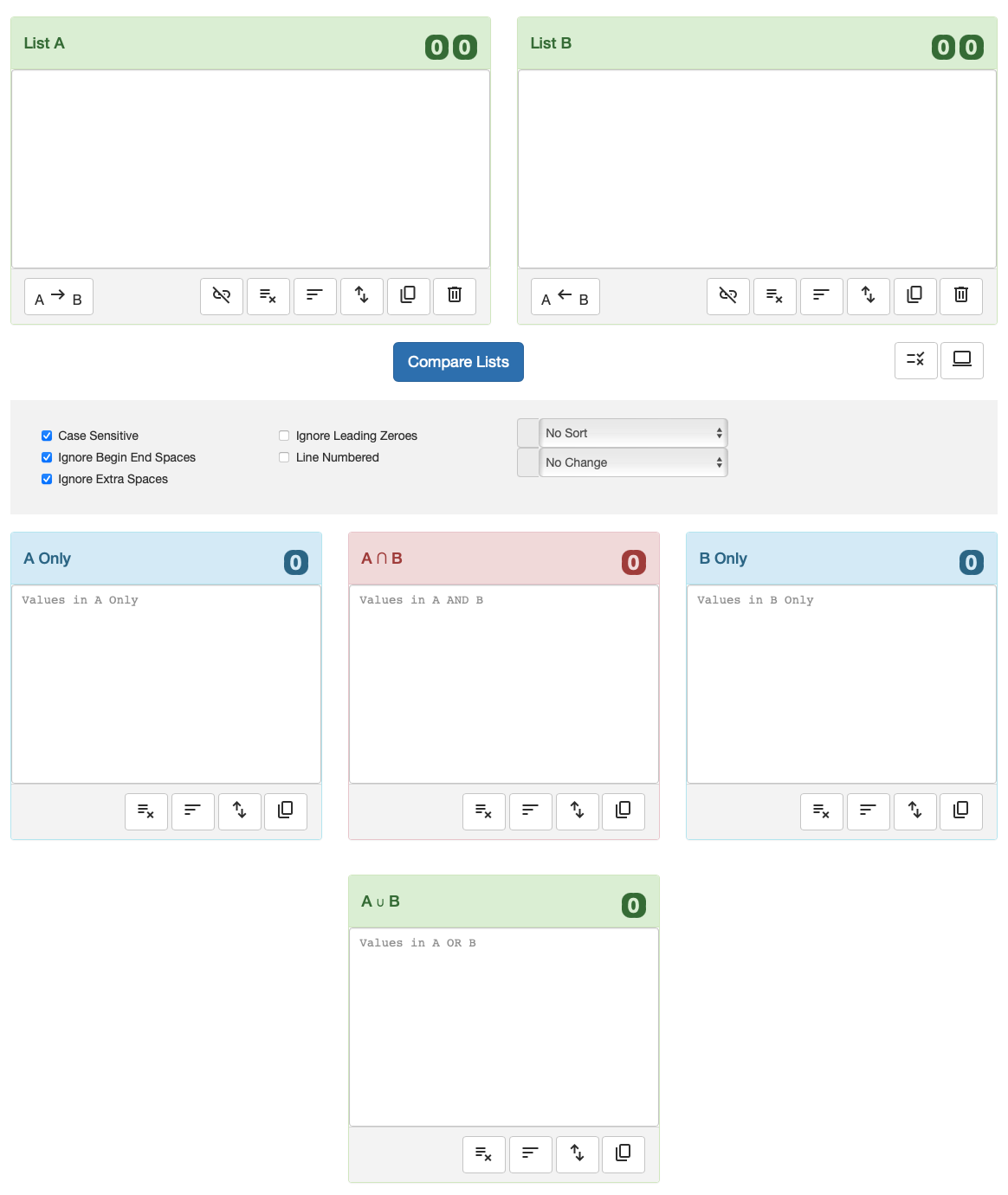This screenshot has width=1008, height=1195.
Task: Disable Ignore Extra Spaces
Action: [47, 479]
